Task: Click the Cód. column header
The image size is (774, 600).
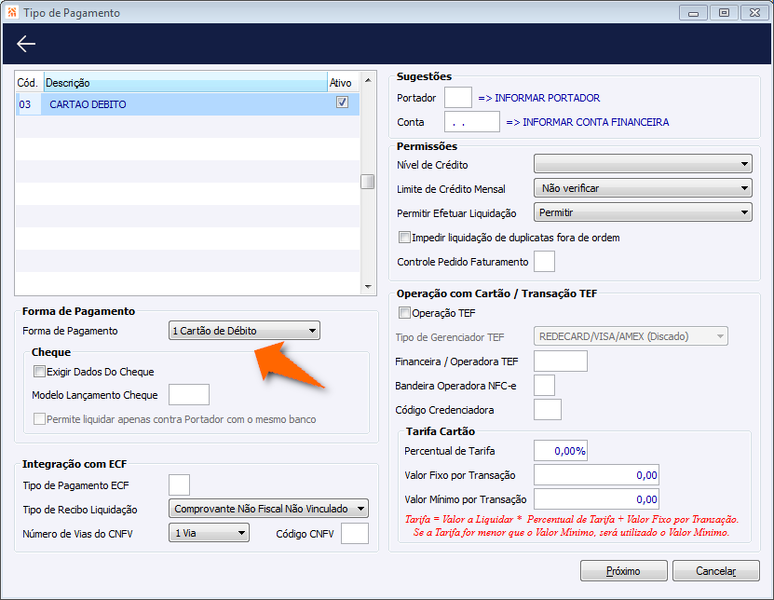Action: [x=29, y=82]
